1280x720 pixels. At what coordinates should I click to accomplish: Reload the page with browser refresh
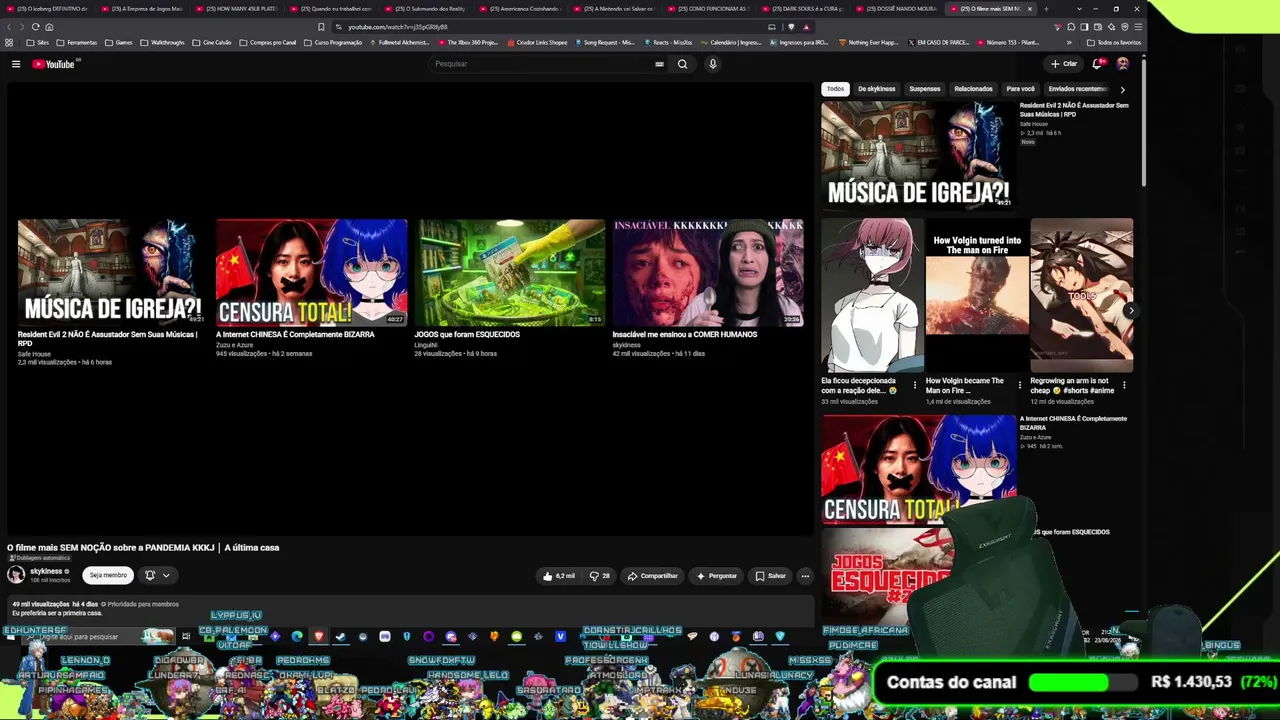pos(35,27)
